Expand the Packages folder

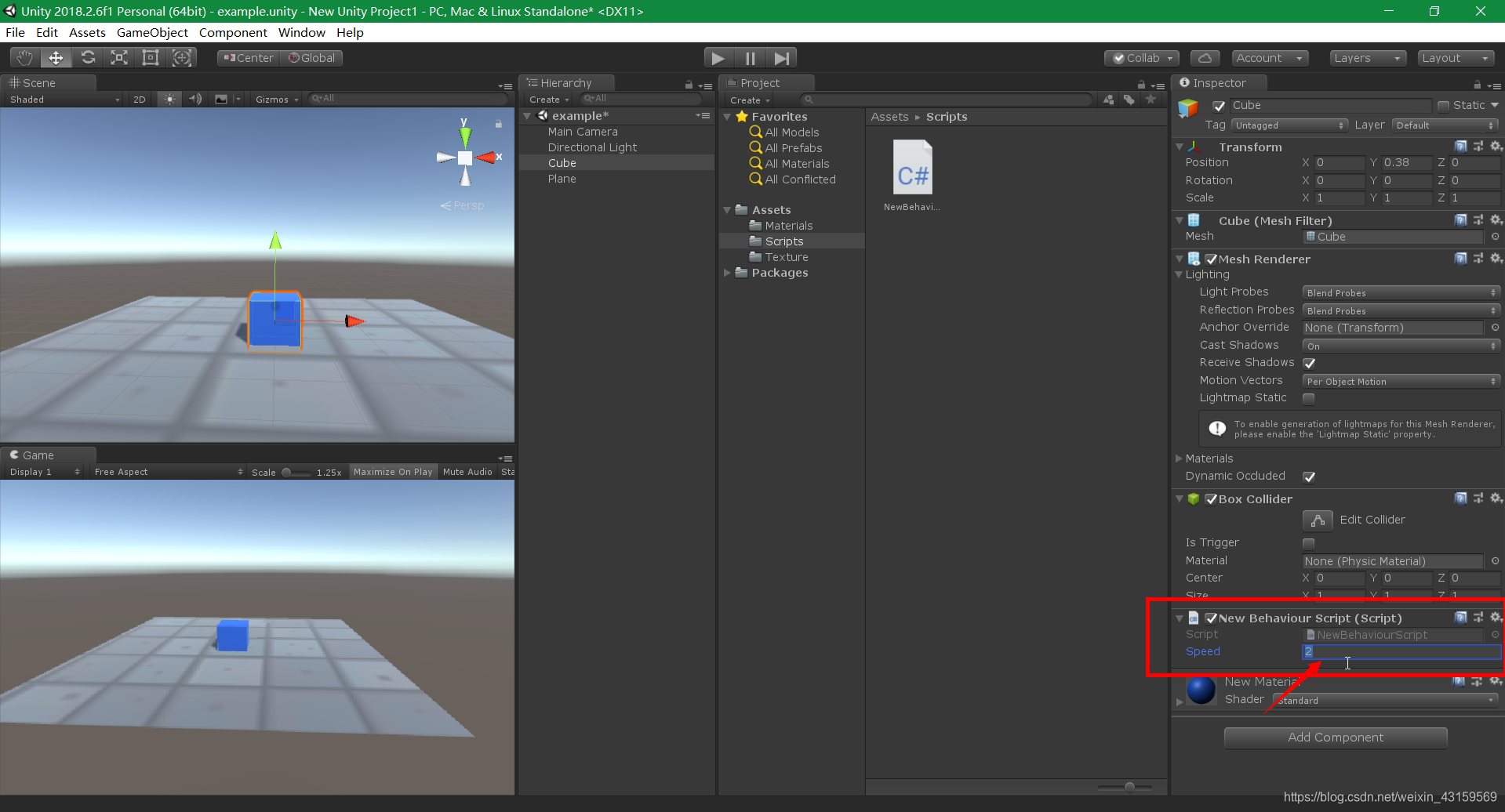(x=727, y=273)
